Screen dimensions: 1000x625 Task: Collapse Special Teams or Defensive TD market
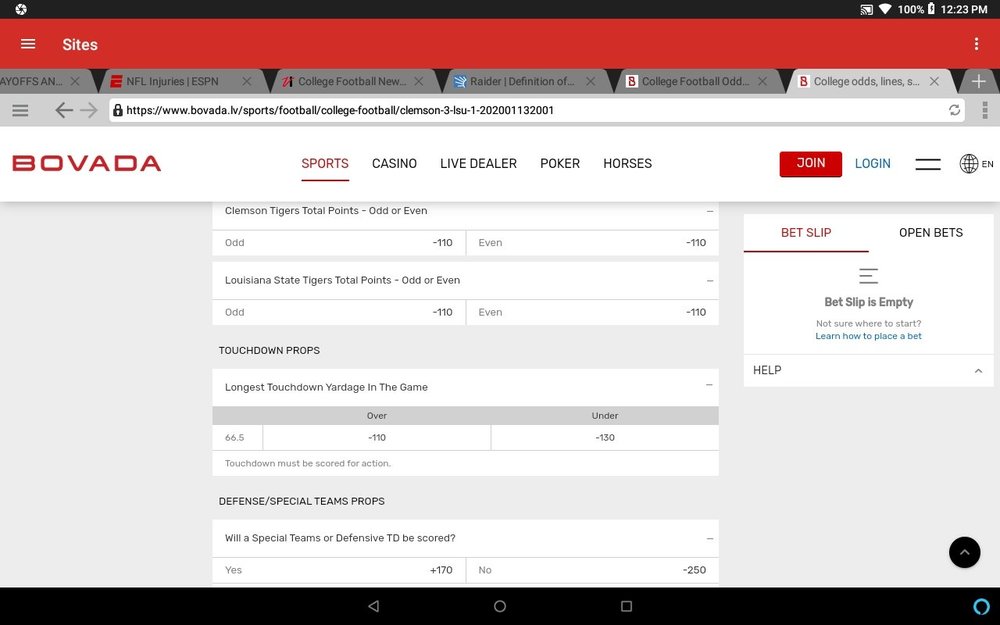[710, 539]
